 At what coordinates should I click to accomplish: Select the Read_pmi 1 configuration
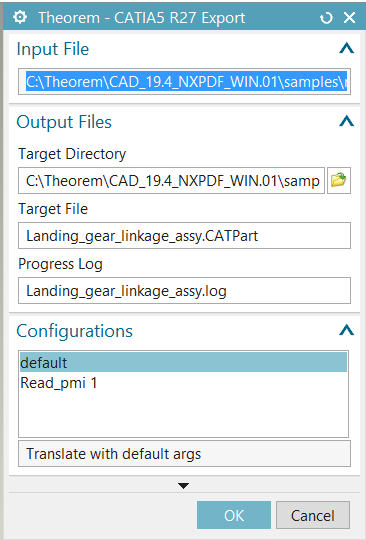coord(184,383)
